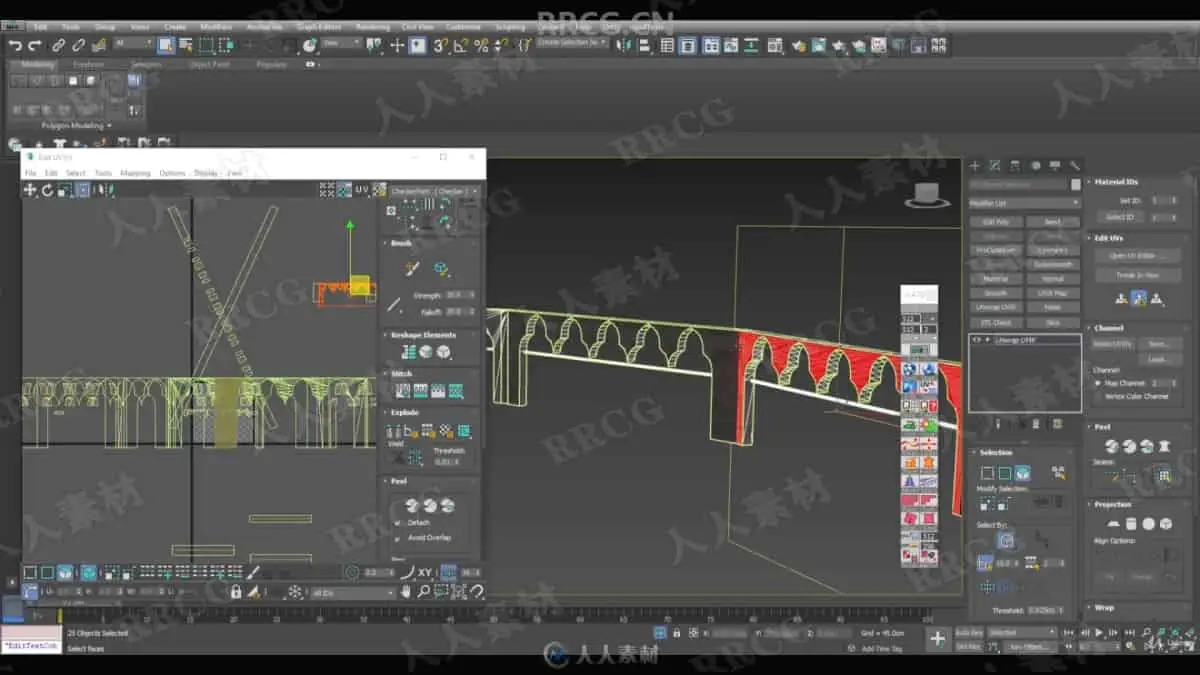Select the Map Channel radio button
The image size is (1200, 675).
click(x=1099, y=383)
